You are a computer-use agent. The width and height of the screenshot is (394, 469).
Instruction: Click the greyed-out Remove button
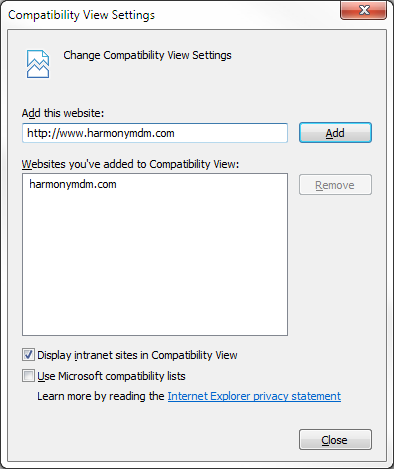(x=335, y=185)
